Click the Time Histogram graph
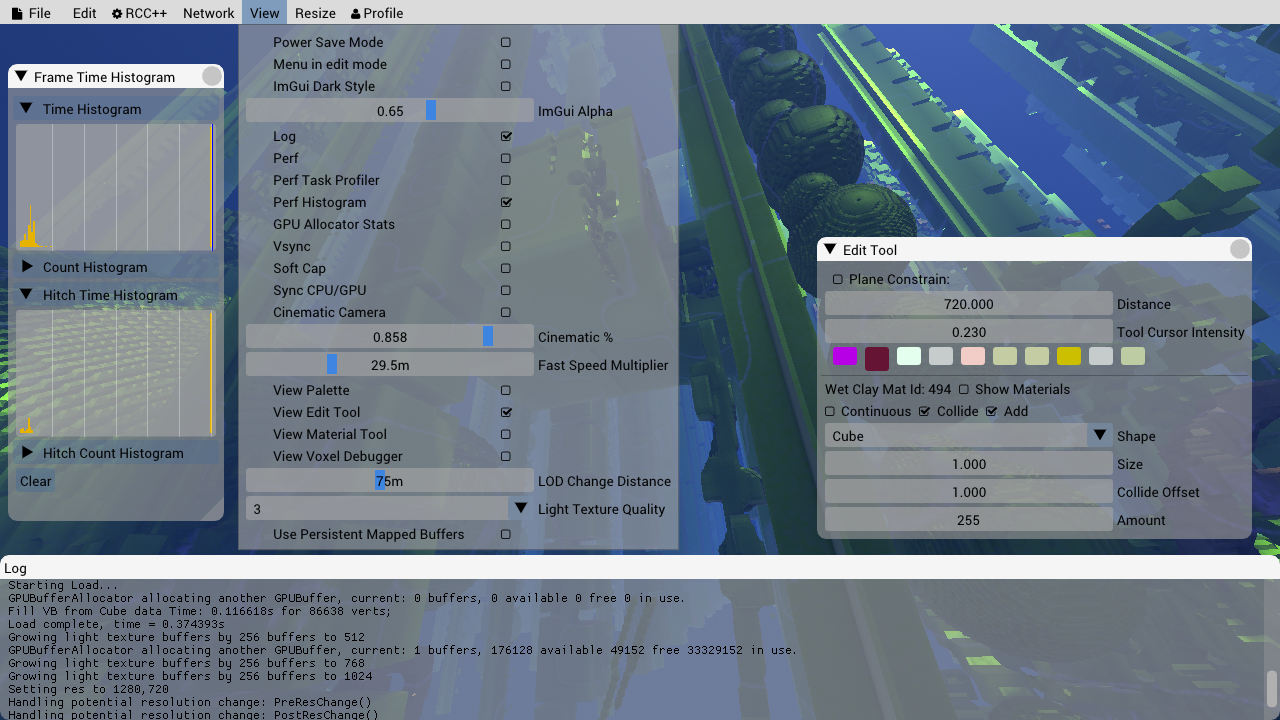The width and height of the screenshot is (1280, 720). tap(115, 187)
